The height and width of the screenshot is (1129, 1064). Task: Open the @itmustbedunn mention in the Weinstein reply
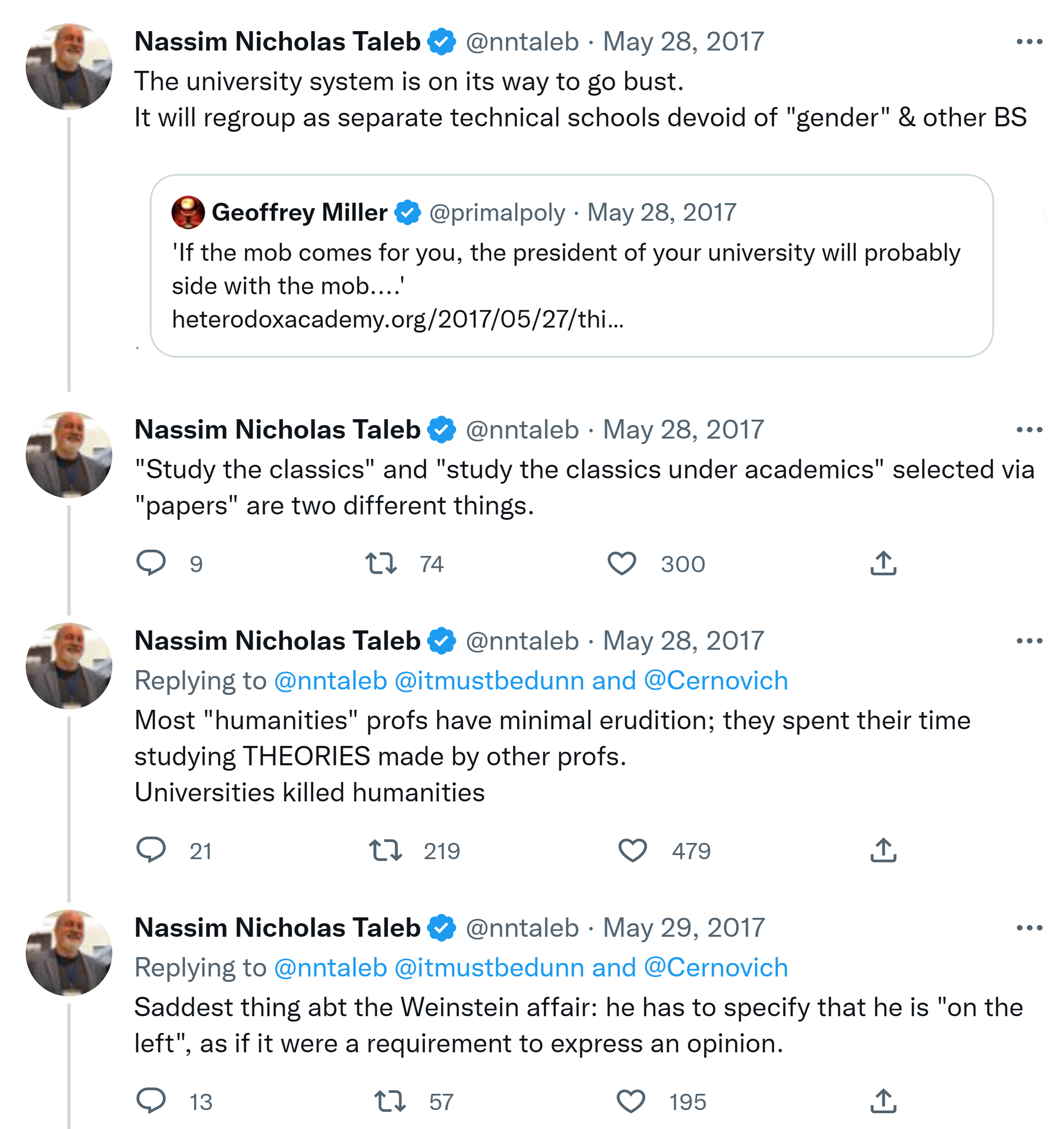point(489,968)
